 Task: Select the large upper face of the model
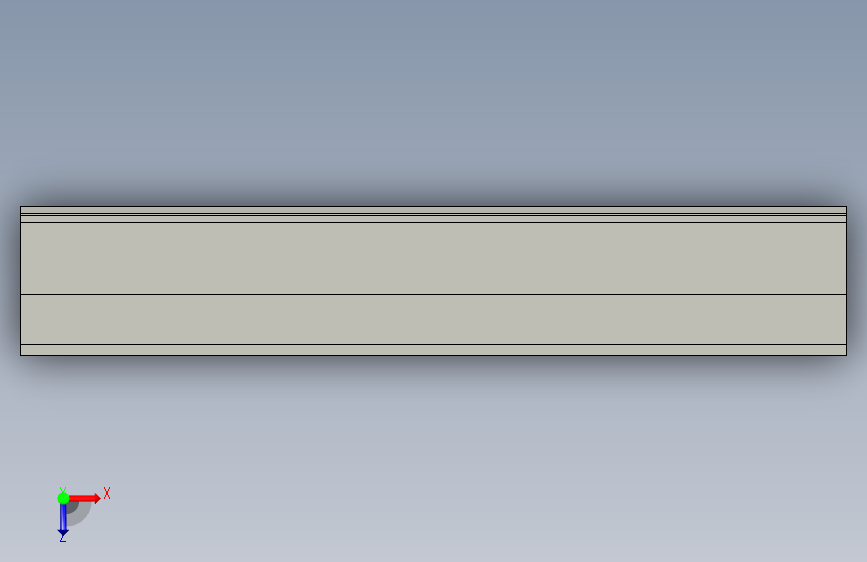click(x=434, y=258)
